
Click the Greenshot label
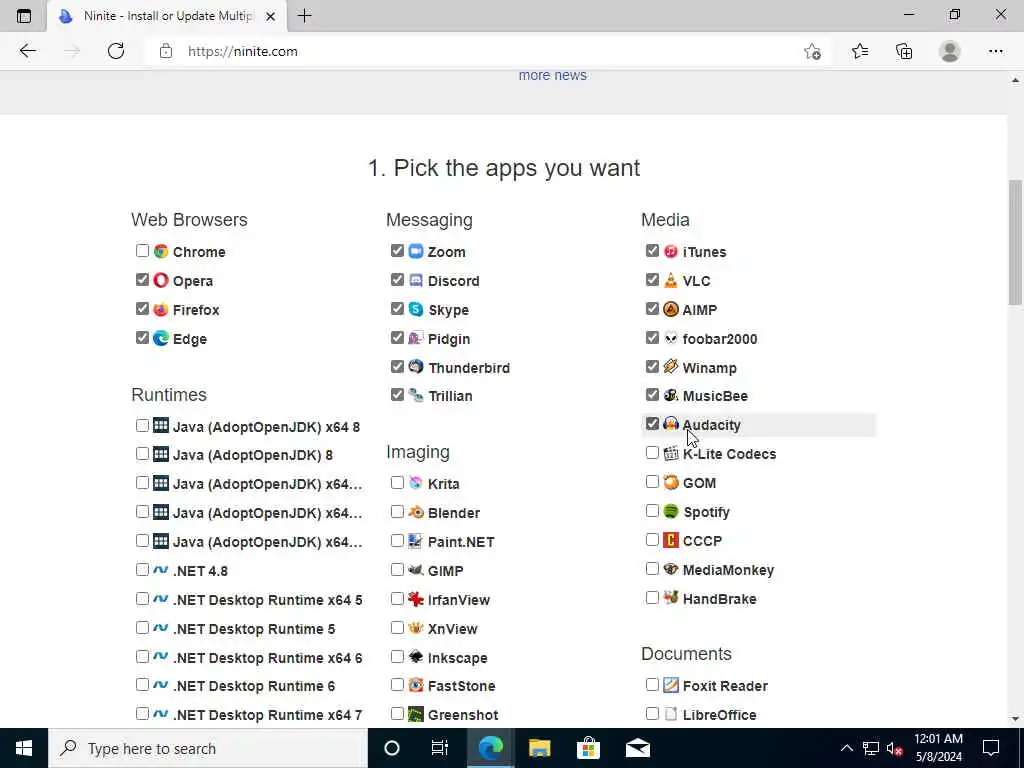463,715
